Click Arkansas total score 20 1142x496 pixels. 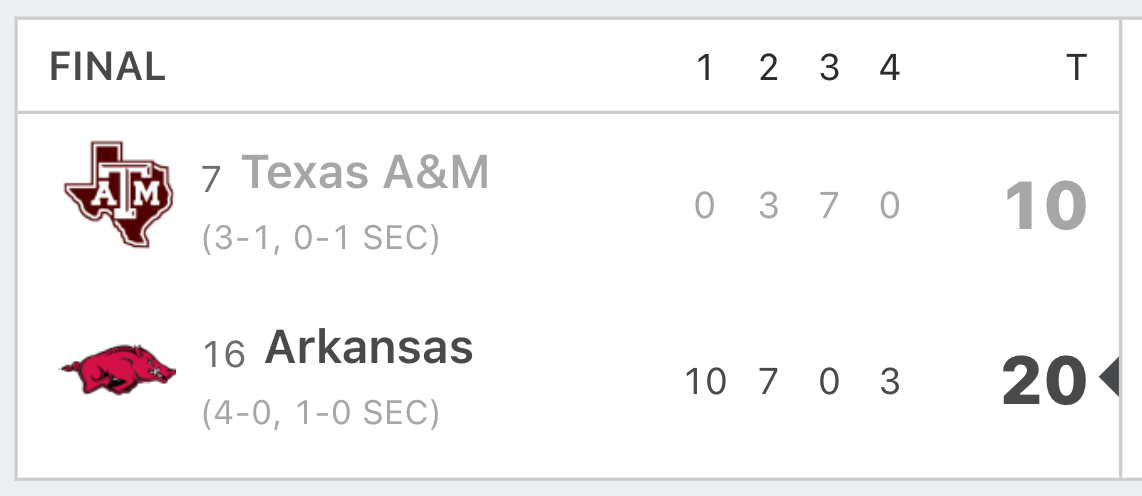[1044, 381]
